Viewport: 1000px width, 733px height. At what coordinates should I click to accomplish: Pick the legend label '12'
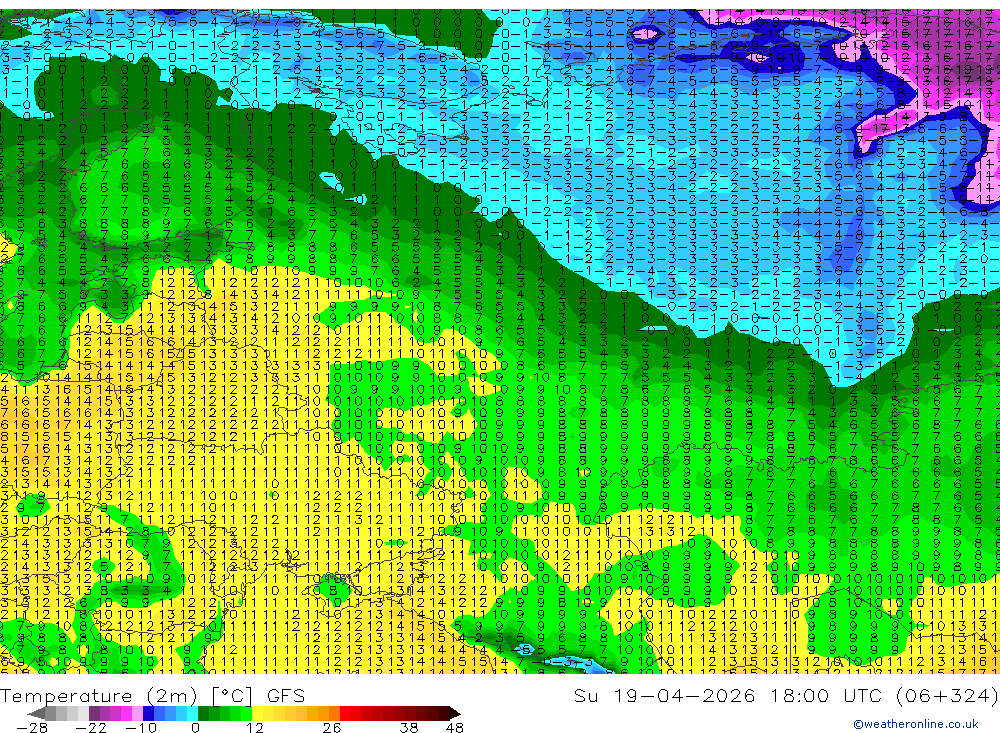coord(255,728)
